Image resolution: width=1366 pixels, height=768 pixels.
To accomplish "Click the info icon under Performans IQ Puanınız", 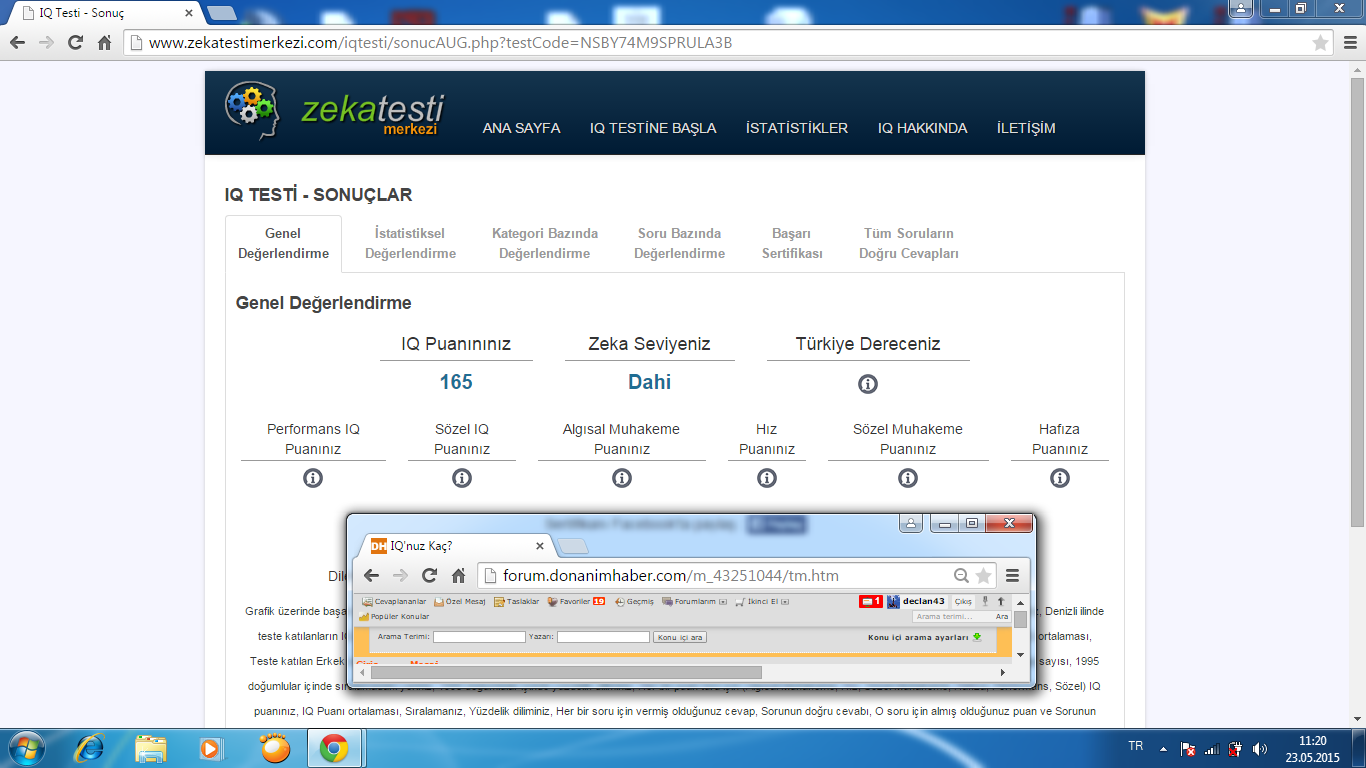I will tap(313, 478).
